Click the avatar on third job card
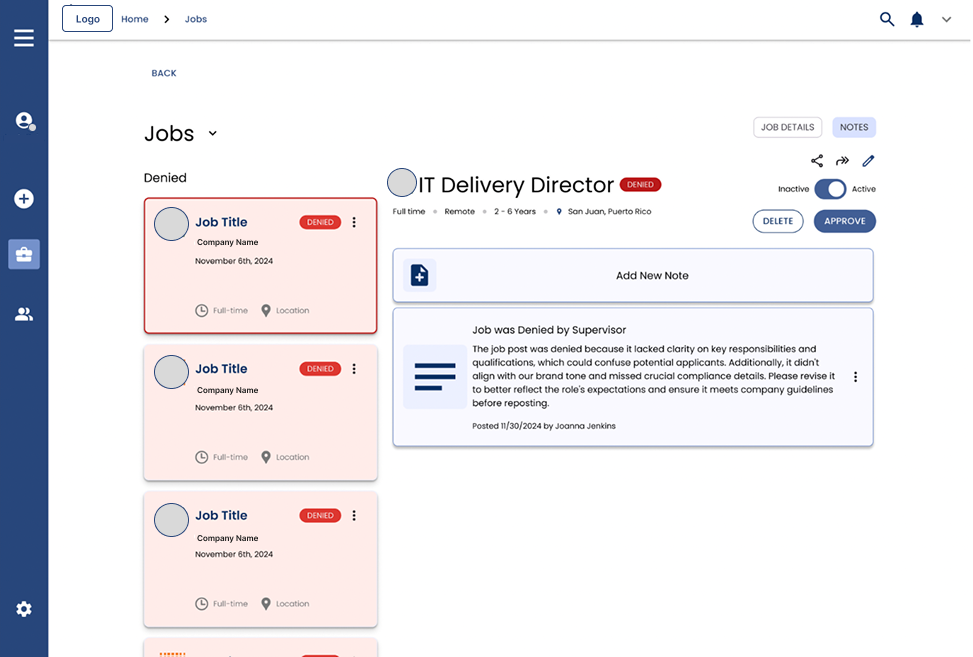 (171, 520)
